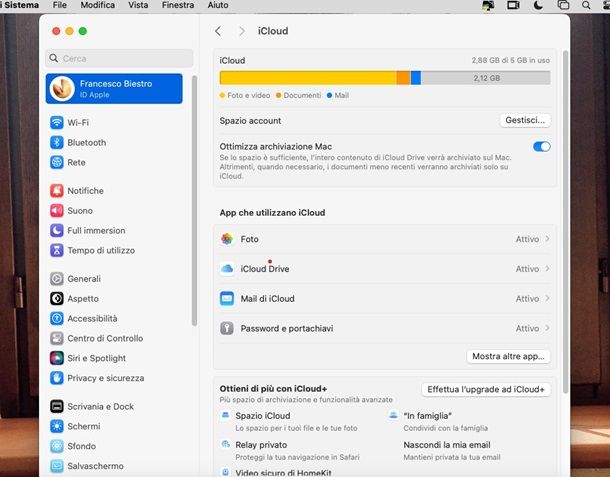
Task: Click the Generali gear icon
Action: point(57,278)
